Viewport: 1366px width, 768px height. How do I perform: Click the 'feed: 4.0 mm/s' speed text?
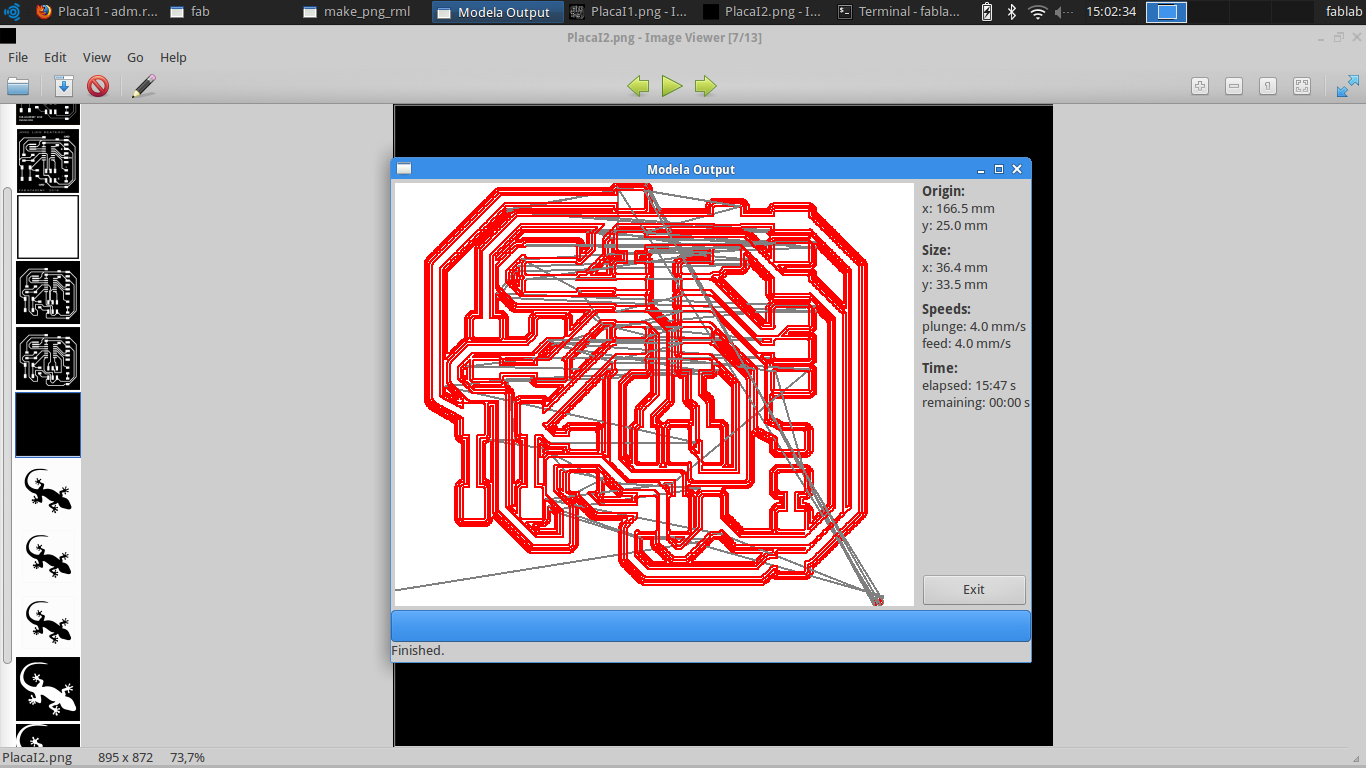[966, 343]
